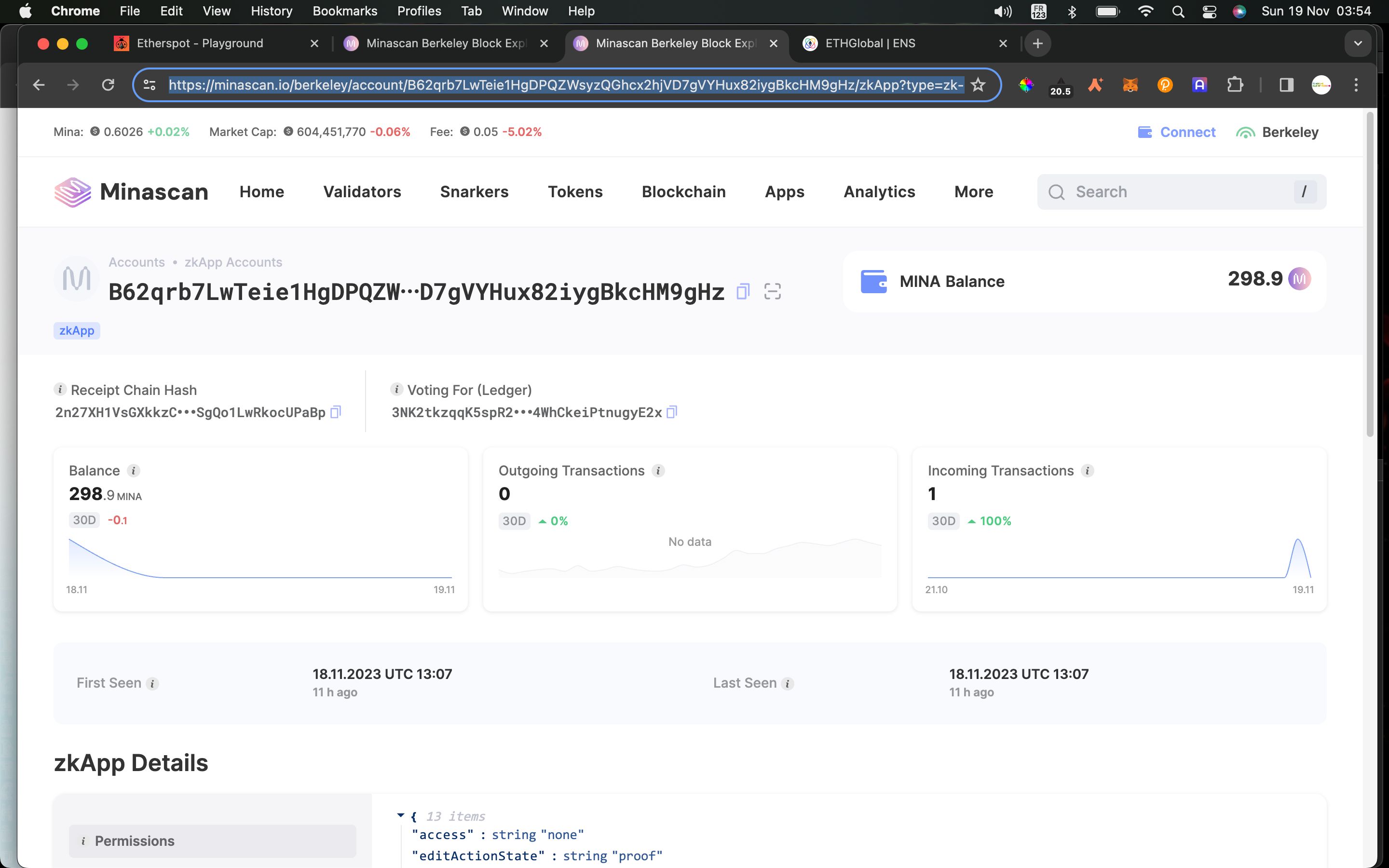Viewport: 1389px width, 868px height.
Task: Click First Seen info icon
Action: point(152,684)
